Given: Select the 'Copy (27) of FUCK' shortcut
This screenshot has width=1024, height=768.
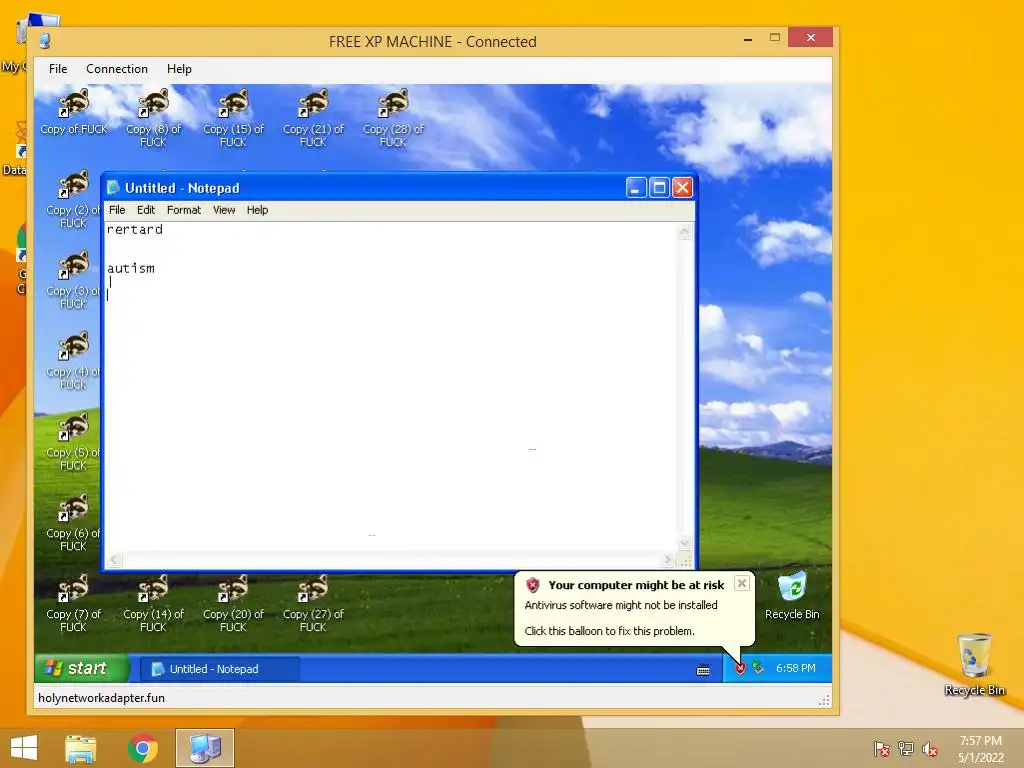Looking at the screenshot, I should click(313, 603).
